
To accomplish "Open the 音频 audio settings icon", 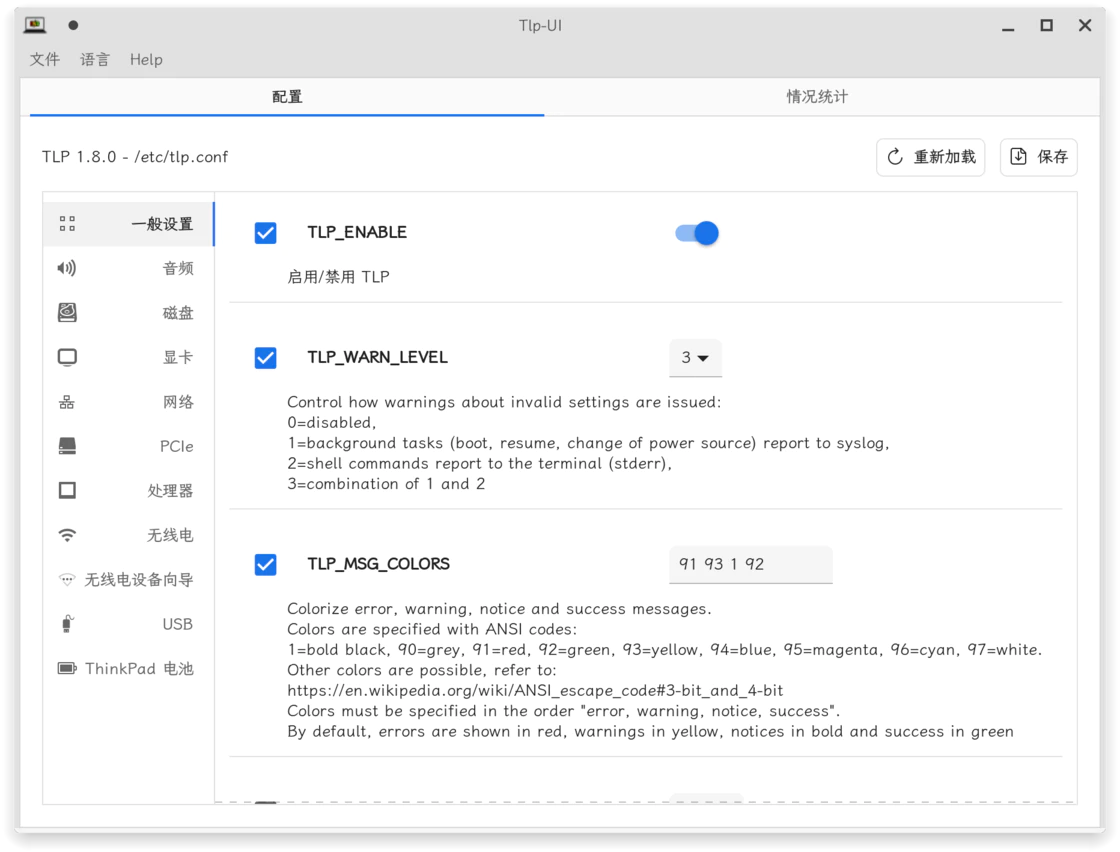I will (x=66, y=269).
